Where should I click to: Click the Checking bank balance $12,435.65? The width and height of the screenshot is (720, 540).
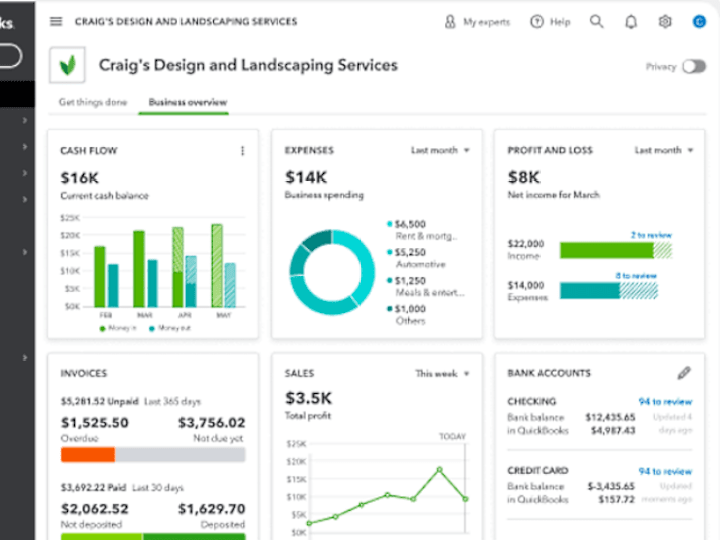pos(610,417)
